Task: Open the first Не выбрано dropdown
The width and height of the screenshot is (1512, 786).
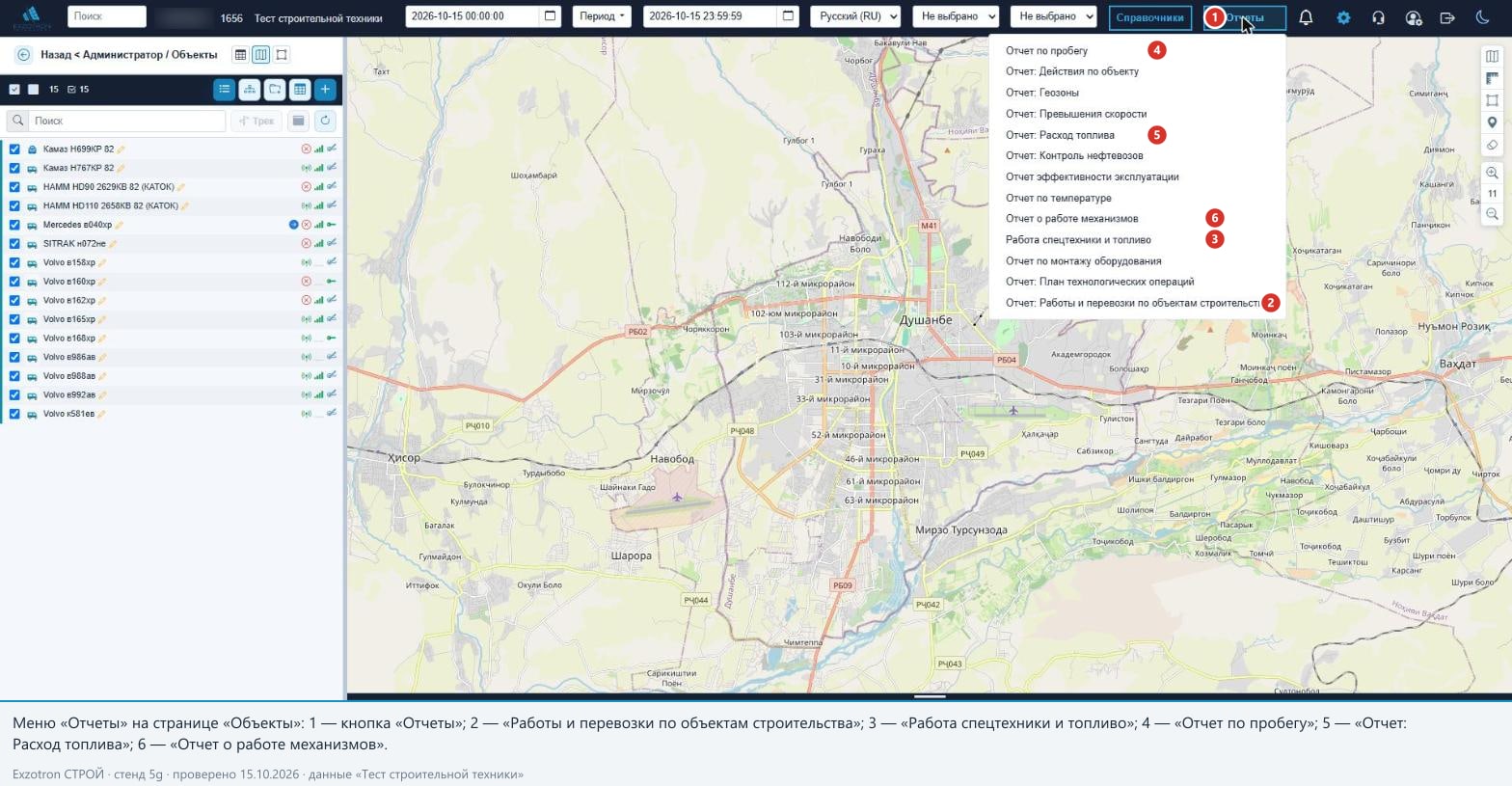Action: pos(956,16)
